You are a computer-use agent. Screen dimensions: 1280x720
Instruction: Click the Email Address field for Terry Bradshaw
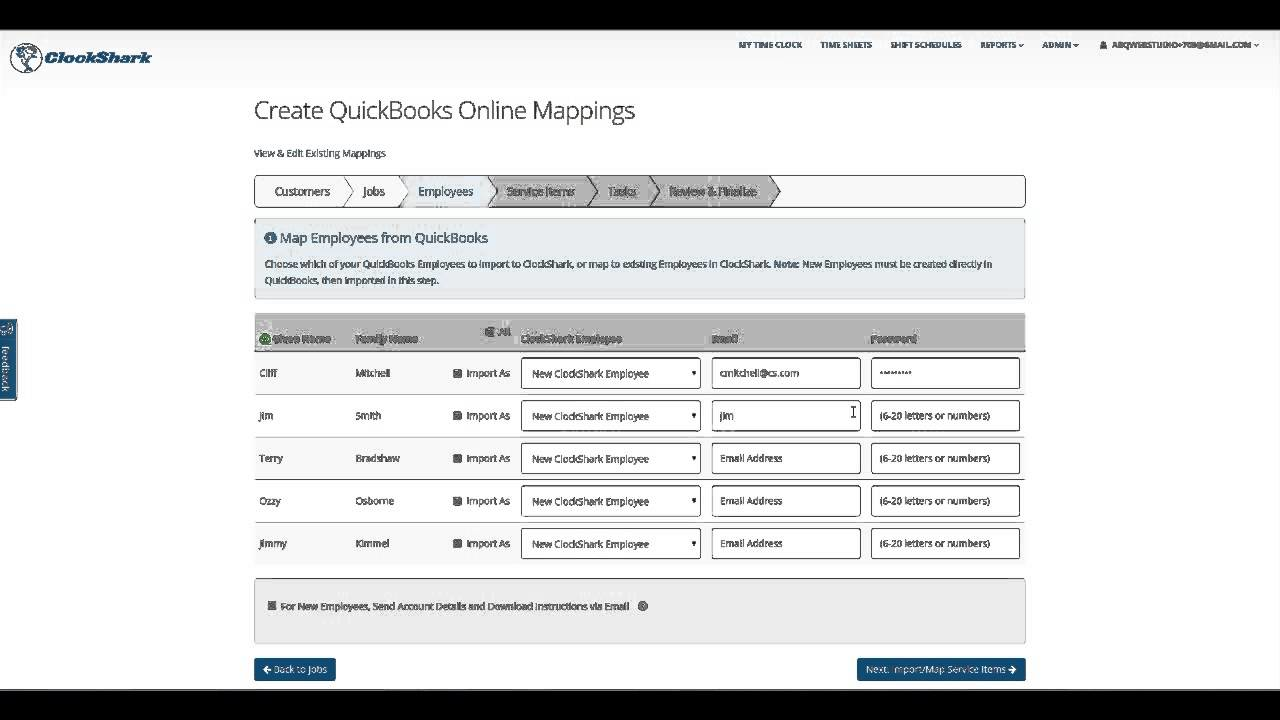786,458
